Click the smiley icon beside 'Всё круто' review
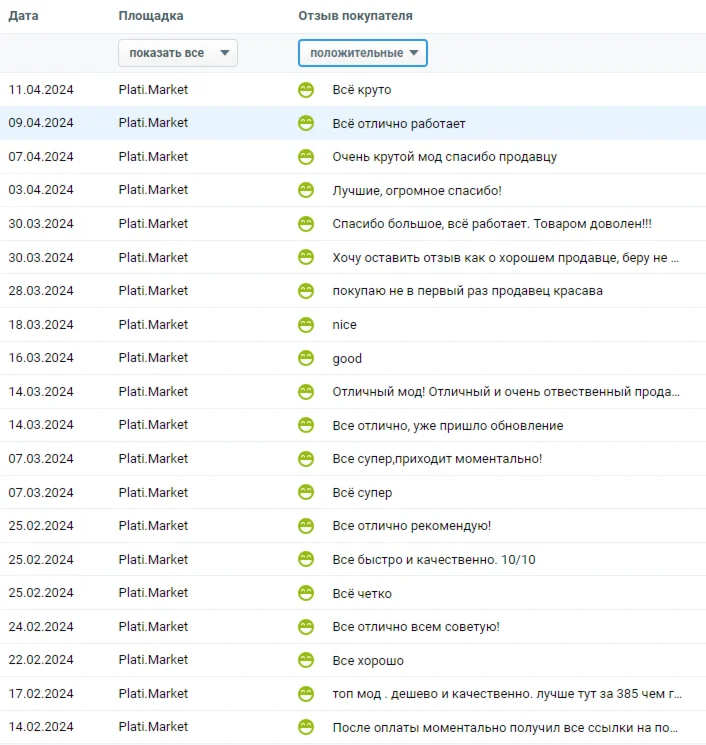 [306, 90]
